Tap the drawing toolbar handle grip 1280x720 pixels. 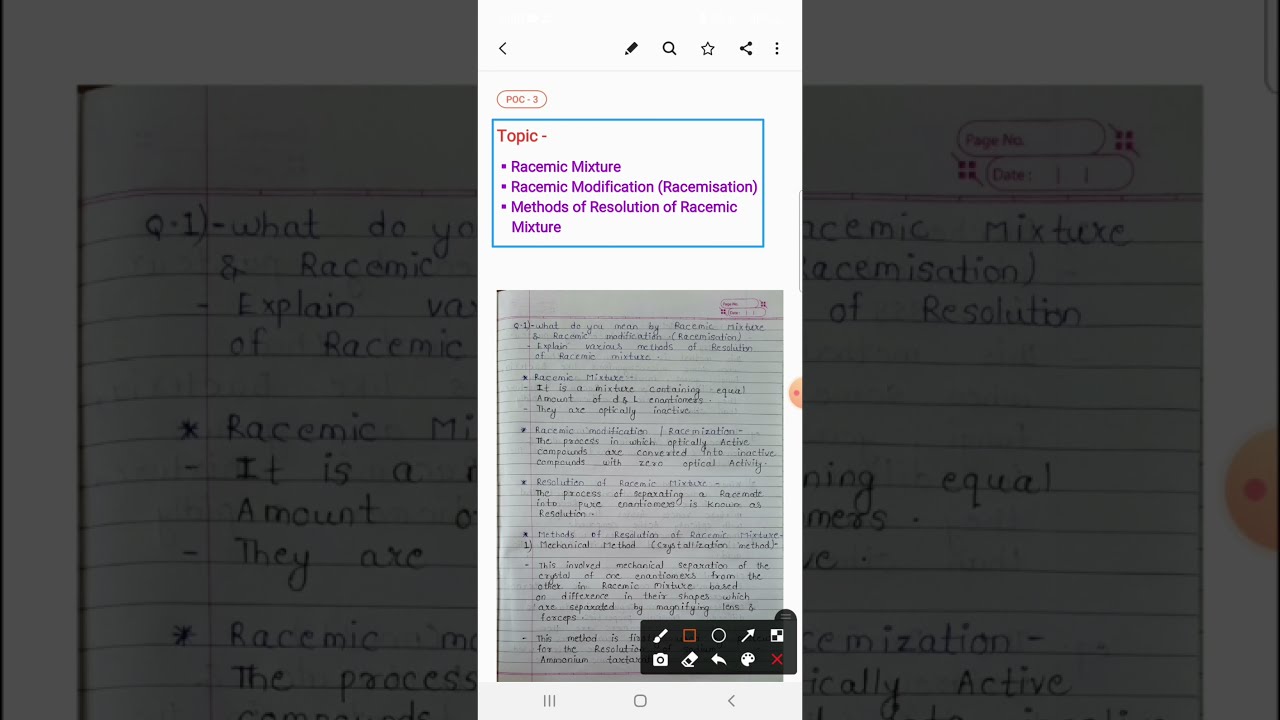pyautogui.click(x=786, y=617)
